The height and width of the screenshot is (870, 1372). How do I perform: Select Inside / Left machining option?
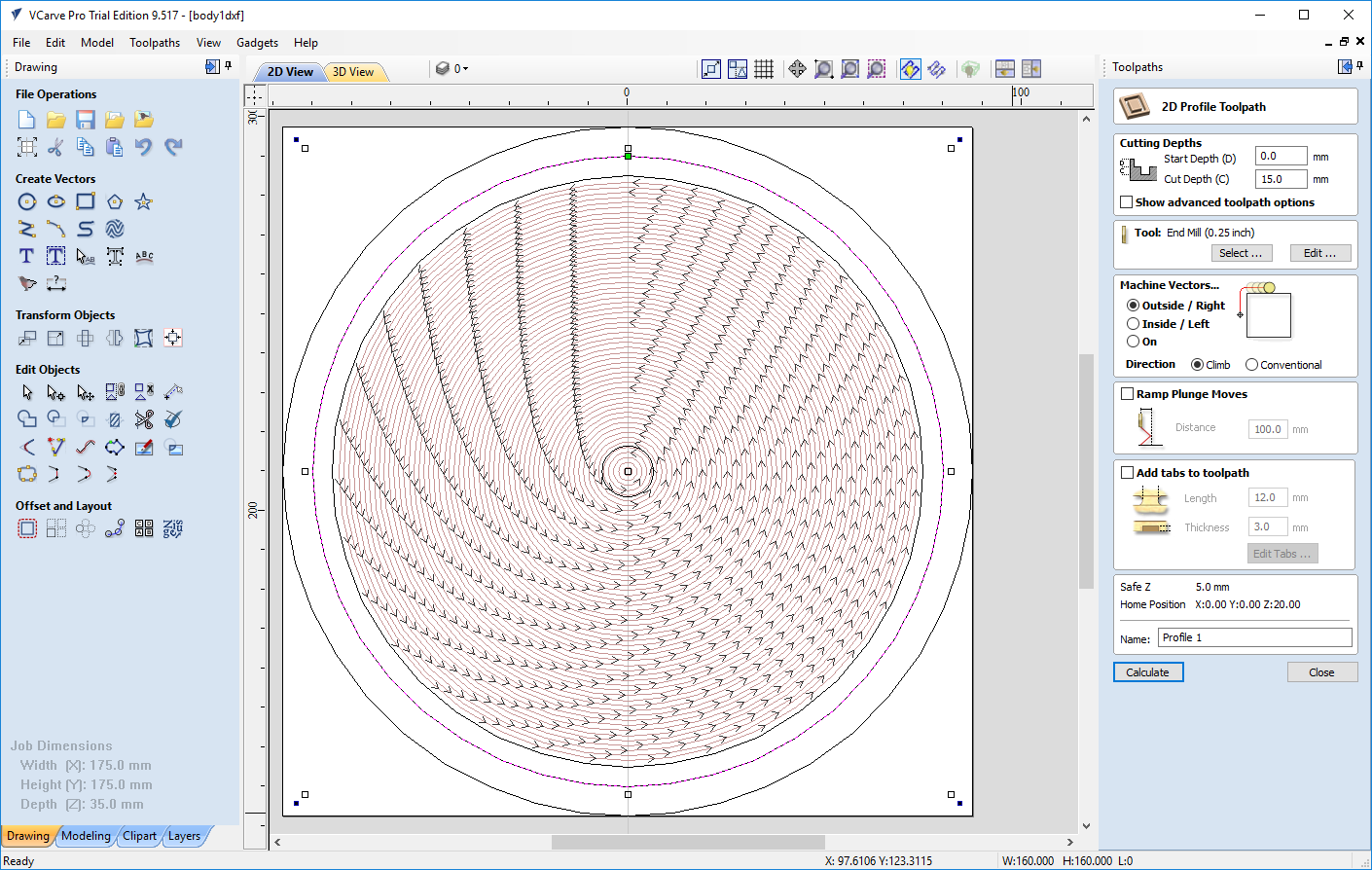pyautogui.click(x=1133, y=324)
